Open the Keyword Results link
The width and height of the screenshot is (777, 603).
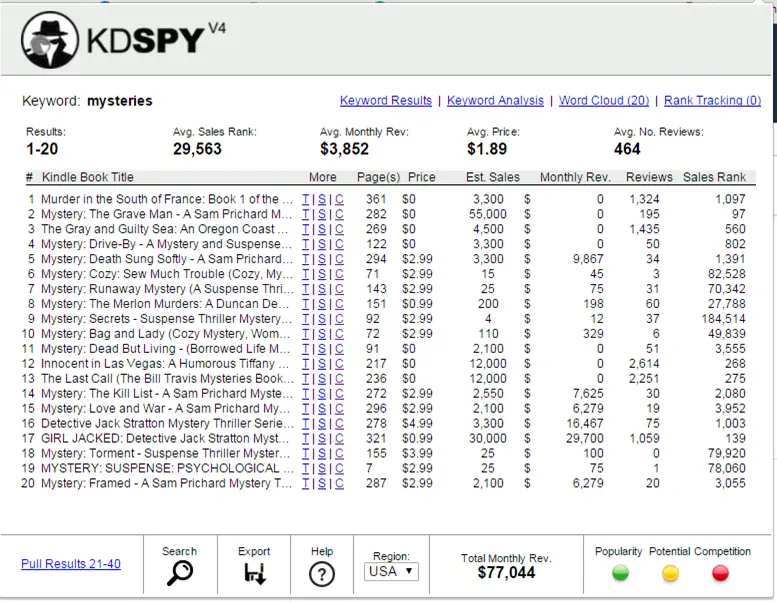(386, 101)
